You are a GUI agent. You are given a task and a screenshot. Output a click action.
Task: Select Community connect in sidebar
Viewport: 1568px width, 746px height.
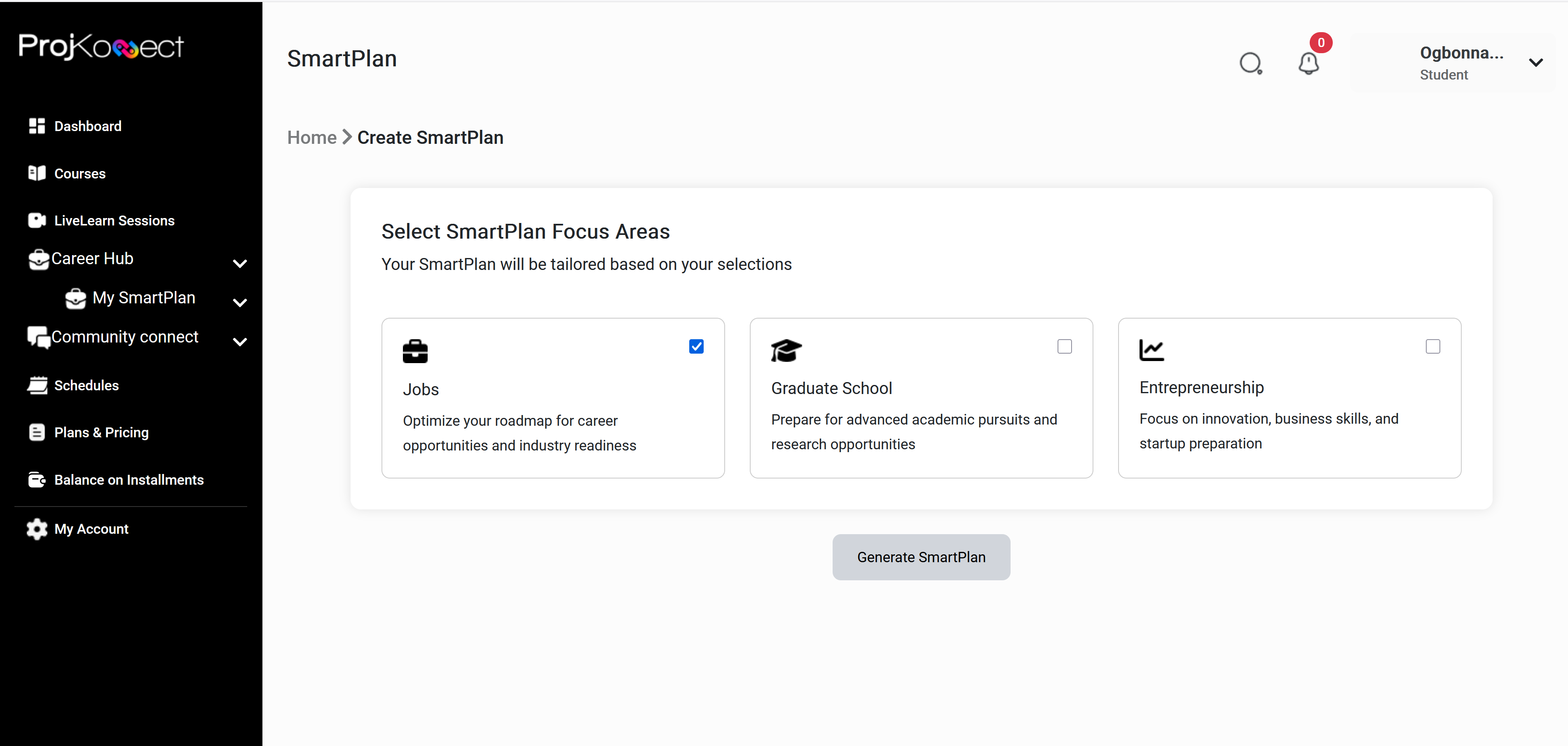click(x=125, y=337)
